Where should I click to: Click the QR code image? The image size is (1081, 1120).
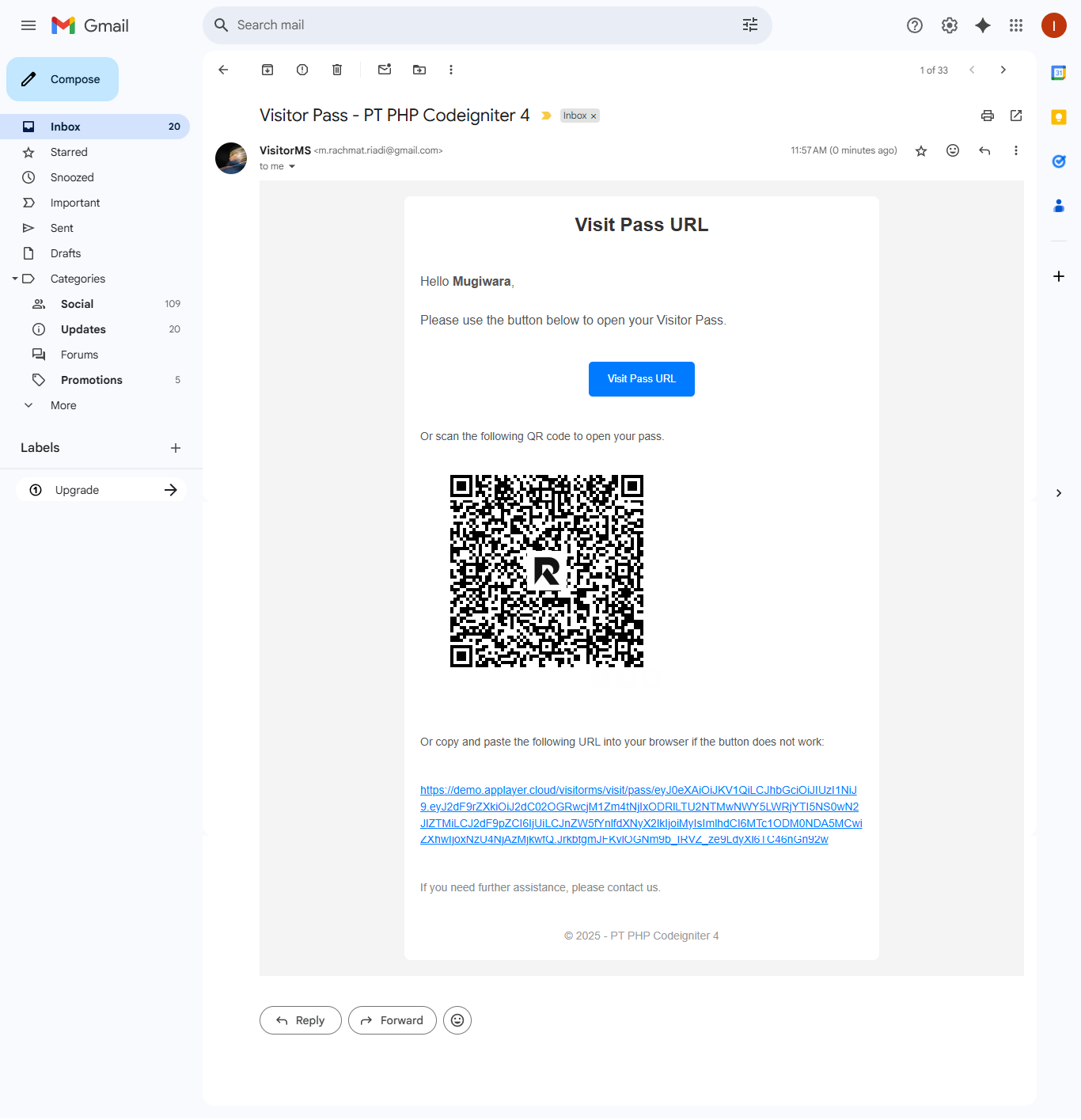547,571
